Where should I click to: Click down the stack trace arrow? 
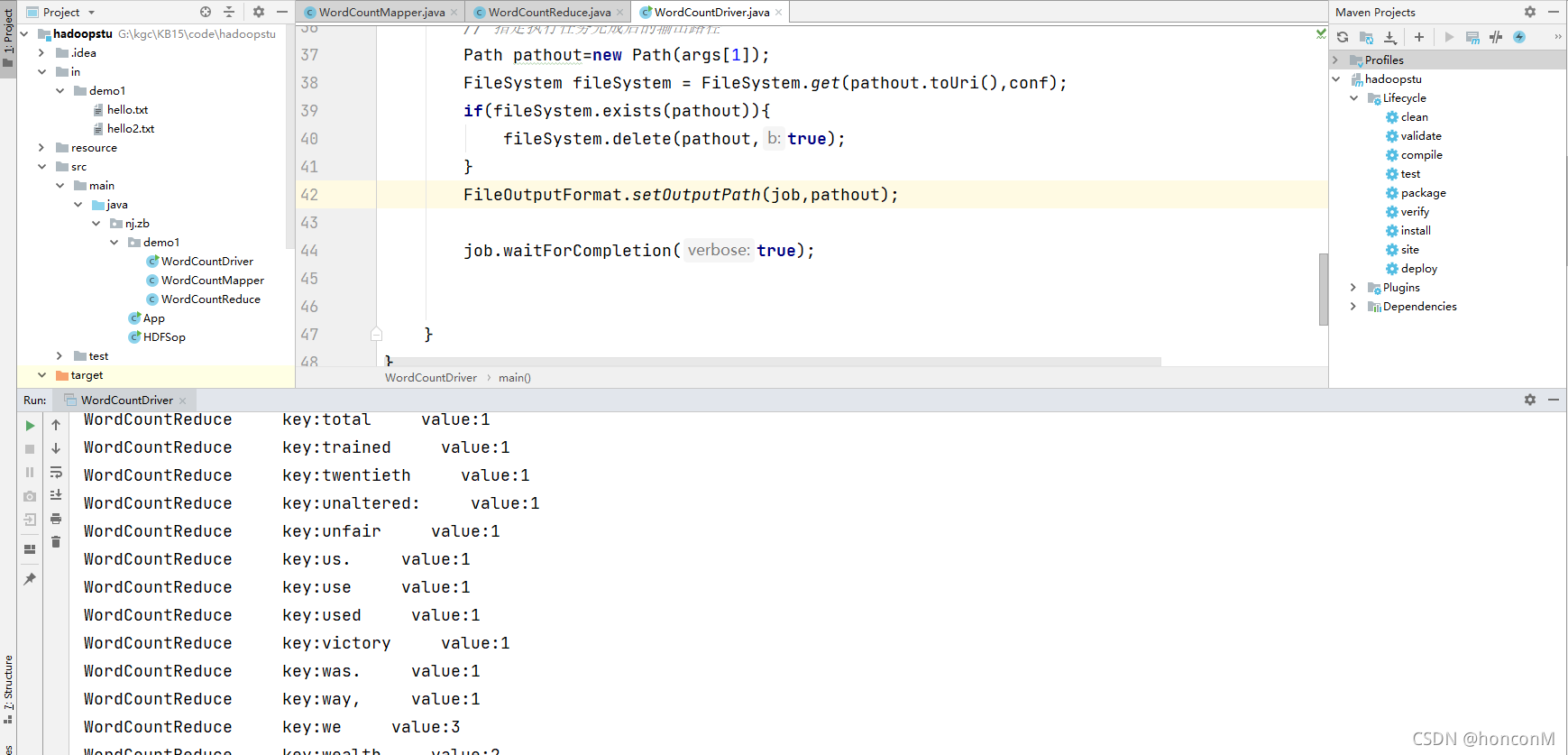pos(56,448)
